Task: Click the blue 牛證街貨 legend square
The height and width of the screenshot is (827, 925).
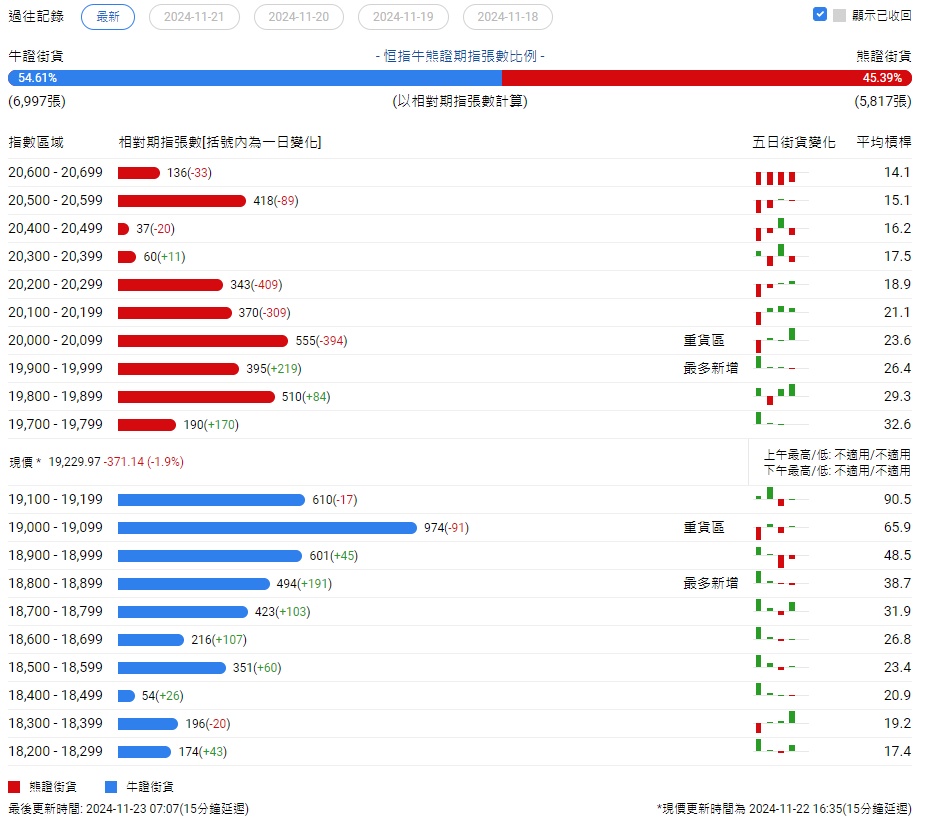Action: coord(111,787)
